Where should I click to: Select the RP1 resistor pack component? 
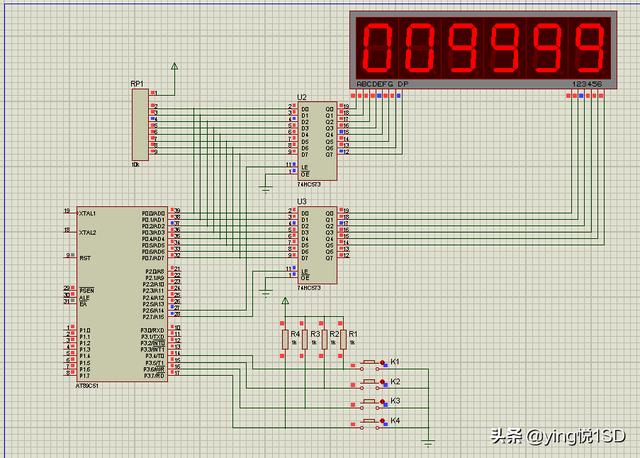pos(140,125)
